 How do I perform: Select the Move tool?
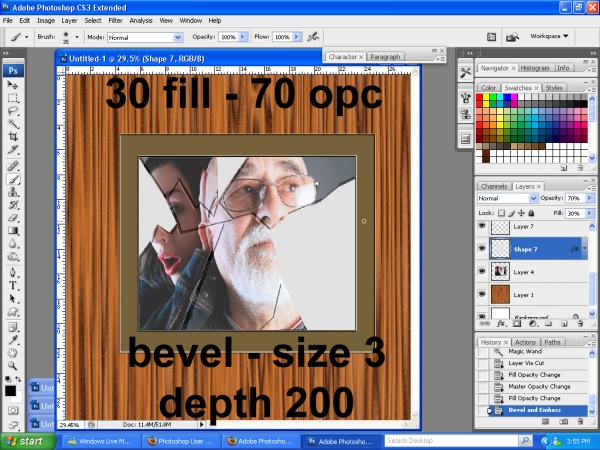(x=13, y=85)
